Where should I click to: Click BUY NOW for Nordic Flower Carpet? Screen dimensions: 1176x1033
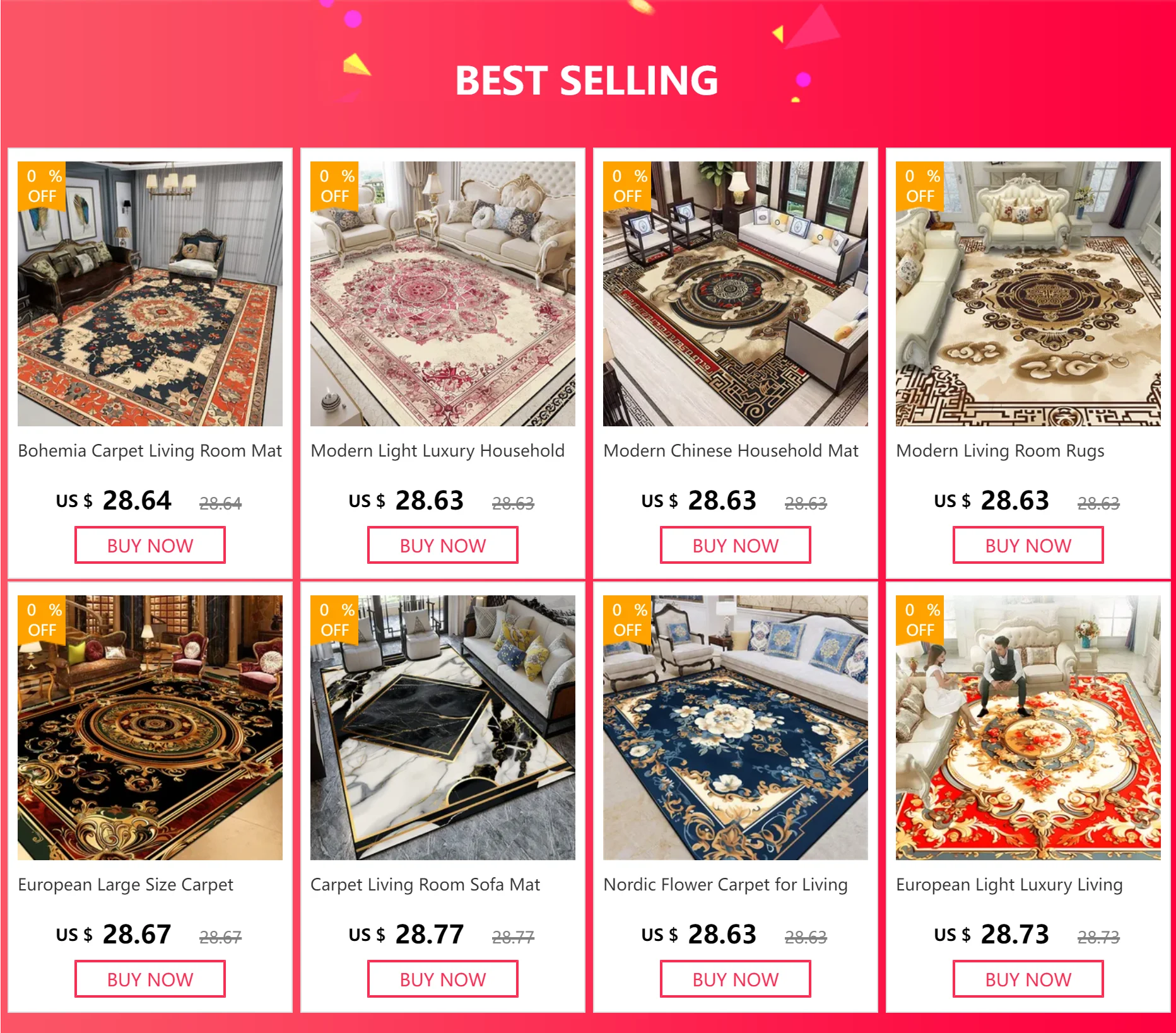(x=736, y=979)
